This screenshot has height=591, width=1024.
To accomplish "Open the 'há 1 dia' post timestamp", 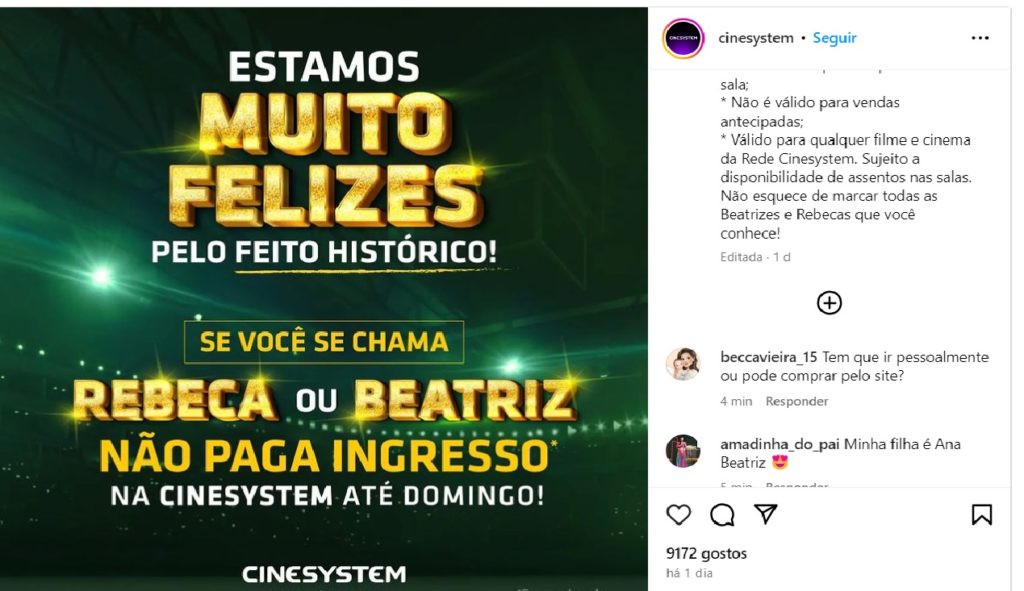I will click(689, 573).
